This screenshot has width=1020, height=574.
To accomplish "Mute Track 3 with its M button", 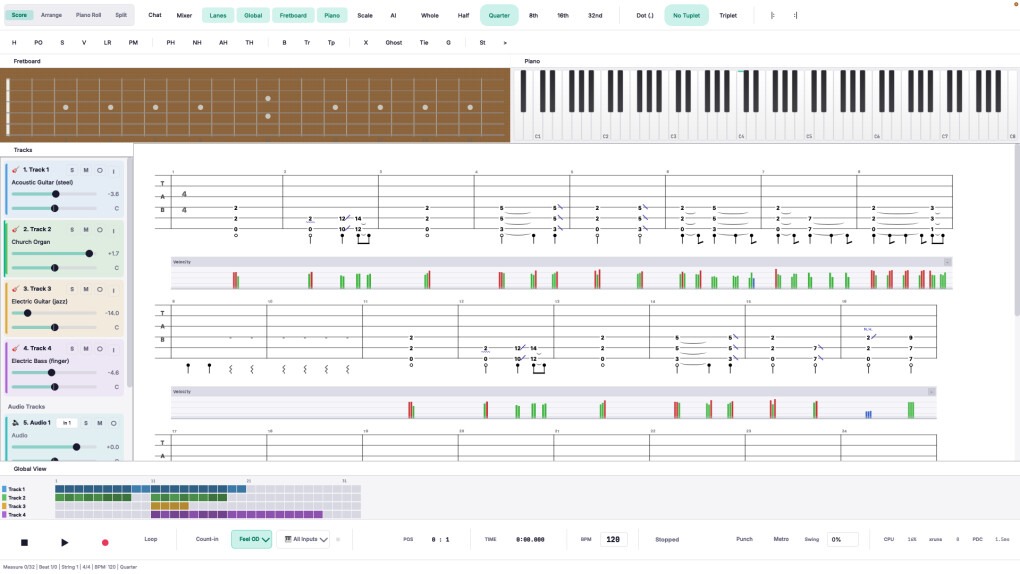I will (86, 289).
